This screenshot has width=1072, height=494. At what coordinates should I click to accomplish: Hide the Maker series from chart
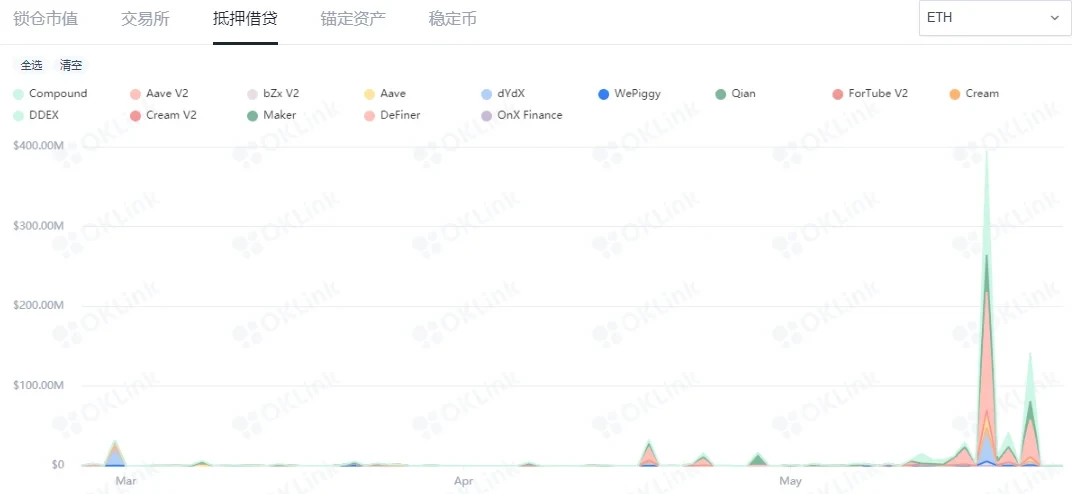tap(279, 115)
